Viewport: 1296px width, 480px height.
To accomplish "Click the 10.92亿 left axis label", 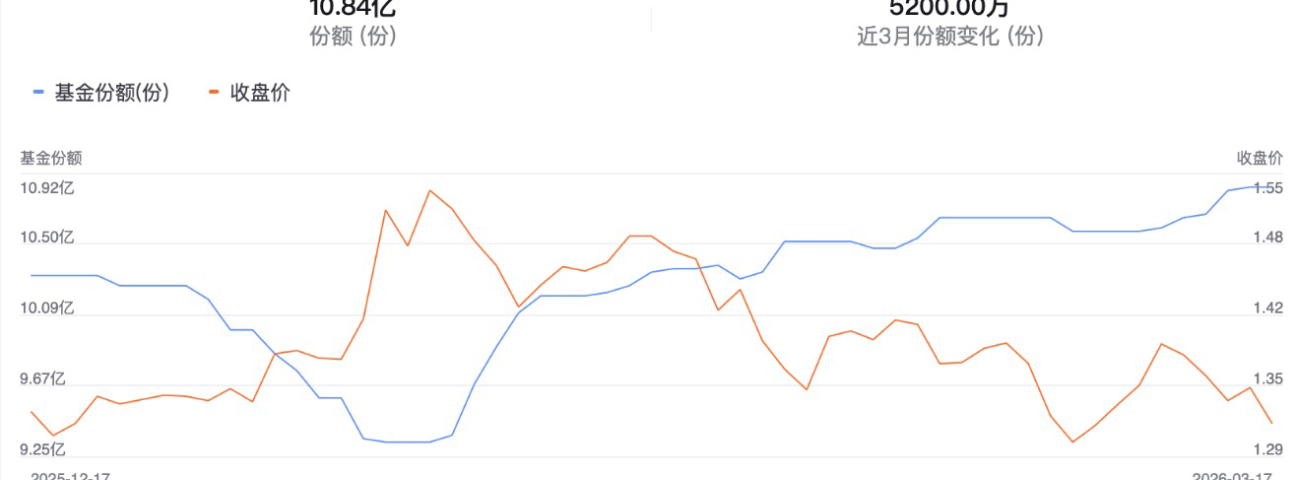I will pyautogui.click(x=48, y=188).
